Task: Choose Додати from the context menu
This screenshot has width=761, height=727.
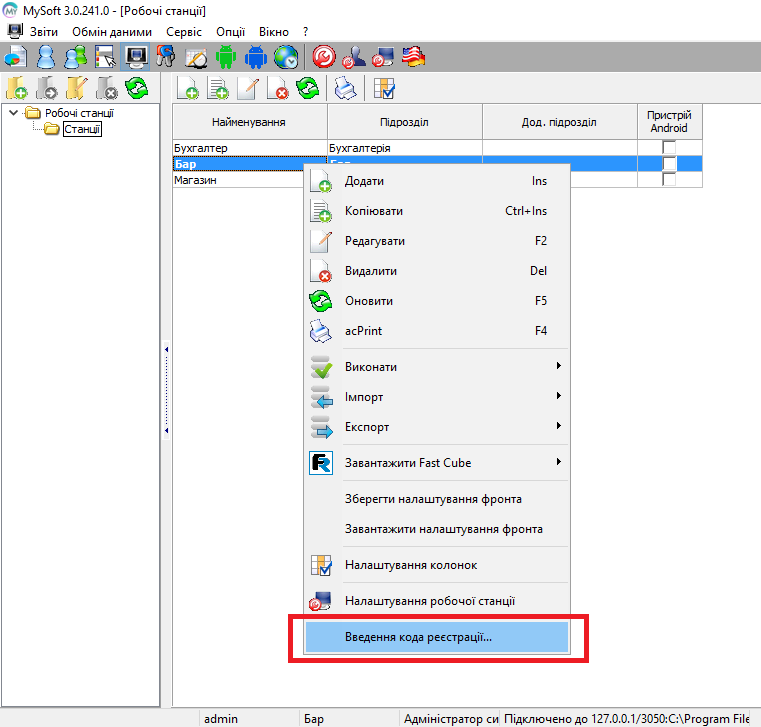Action: pyautogui.click(x=437, y=181)
